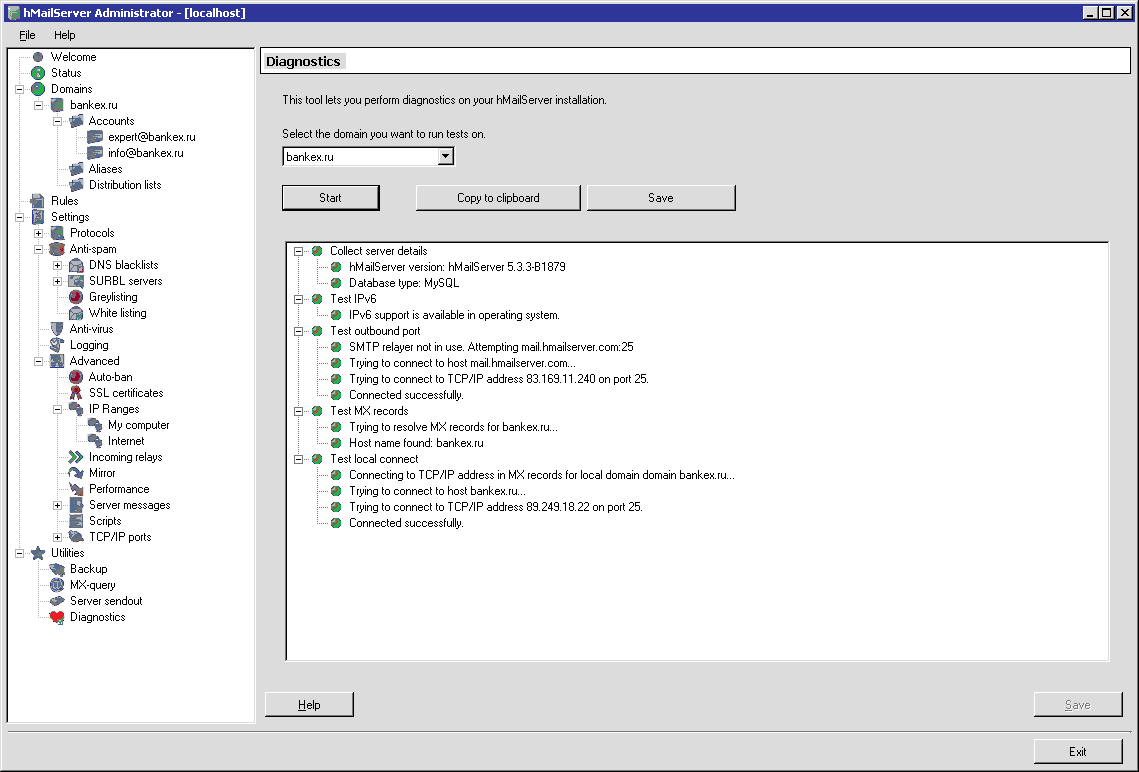Select 'Trying to resolve MX records' row
Image resolution: width=1139 pixels, height=772 pixels.
coord(453,427)
